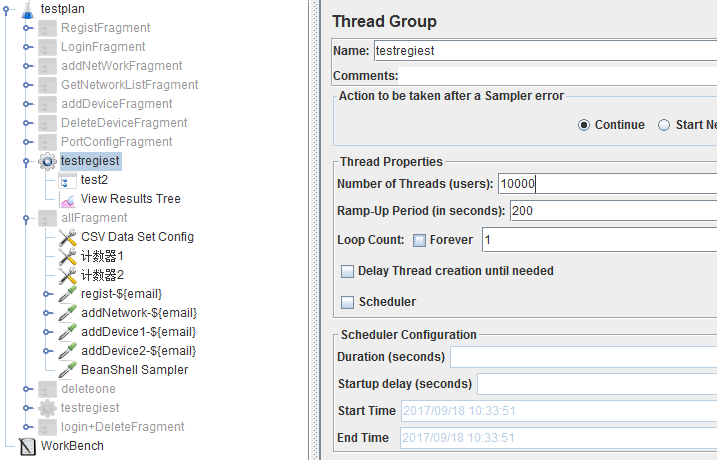Click the Number of Threads field
Viewport: 717px width, 460px height.
(608, 184)
